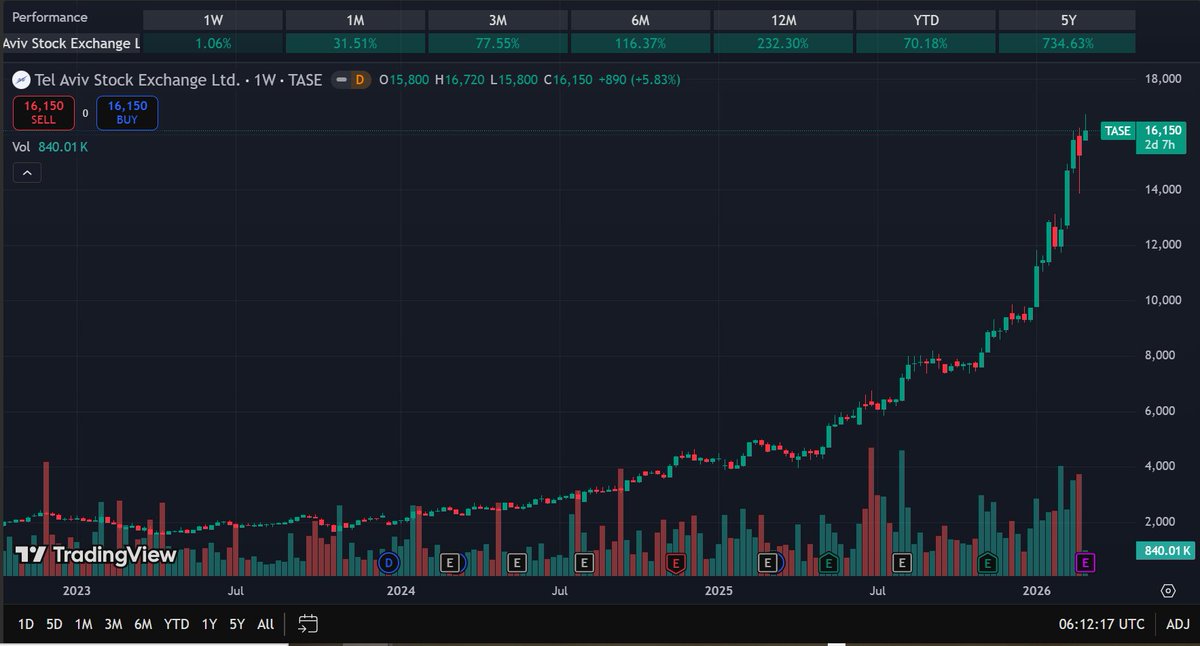This screenshot has width=1200, height=646.
Task: Toggle ADJ adjusted data mode
Action: point(1177,623)
